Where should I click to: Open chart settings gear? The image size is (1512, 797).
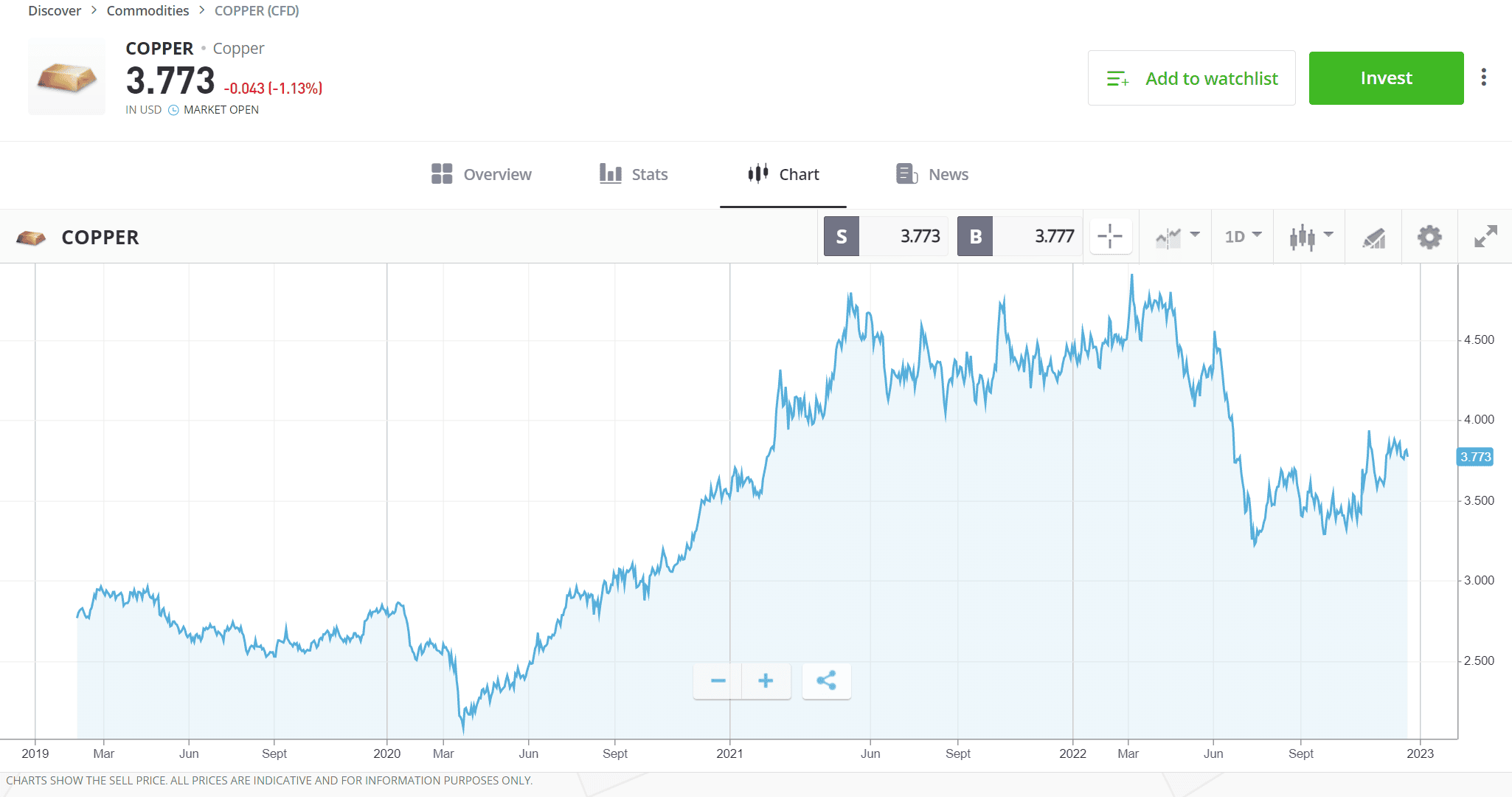[1429, 237]
